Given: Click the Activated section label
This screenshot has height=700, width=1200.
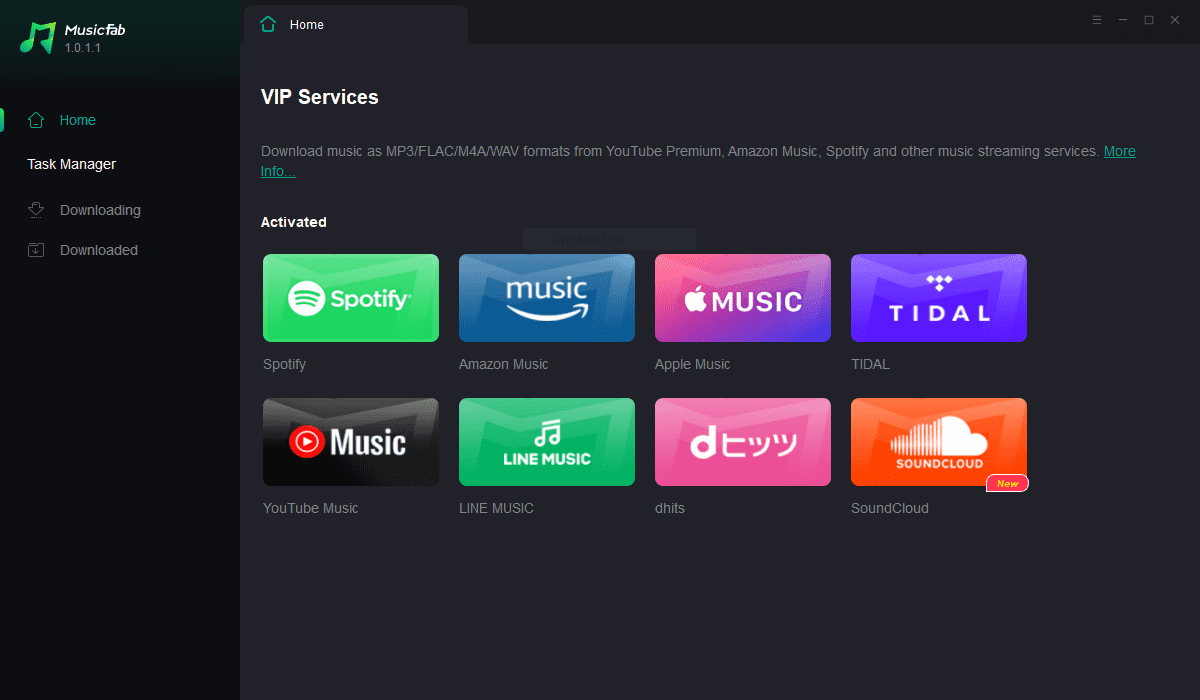Looking at the screenshot, I should tap(294, 222).
